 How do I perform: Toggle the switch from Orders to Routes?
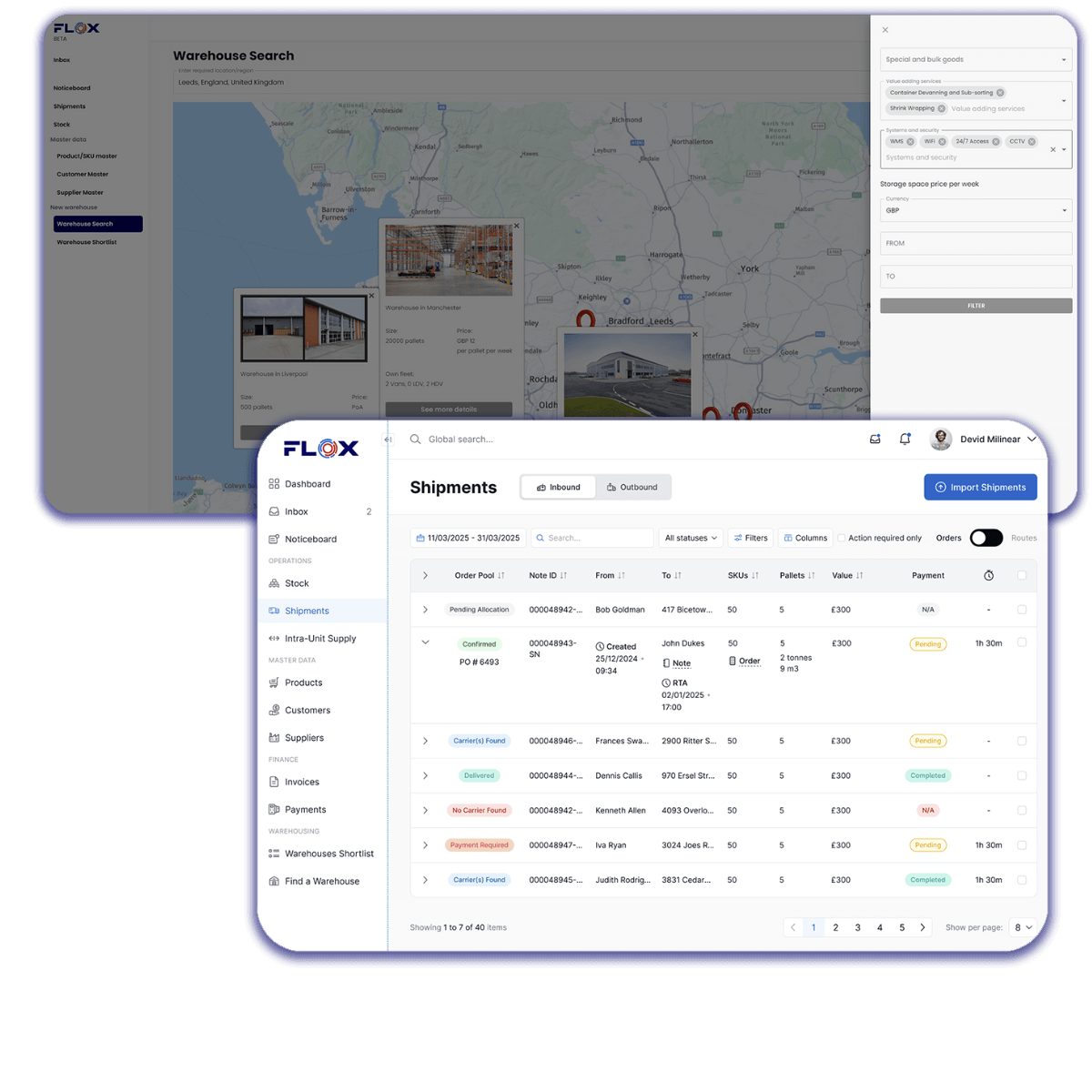986,538
